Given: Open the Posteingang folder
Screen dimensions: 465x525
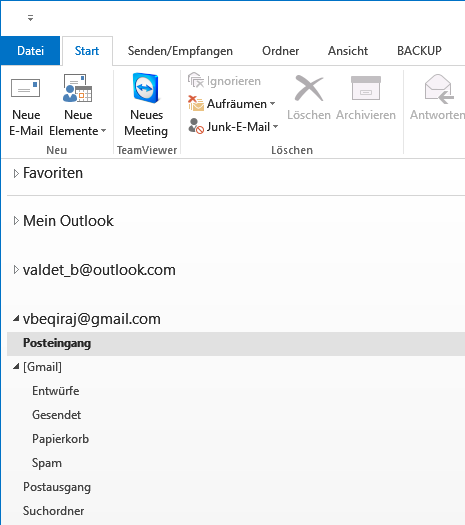Looking at the screenshot, I should coord(236,344).
